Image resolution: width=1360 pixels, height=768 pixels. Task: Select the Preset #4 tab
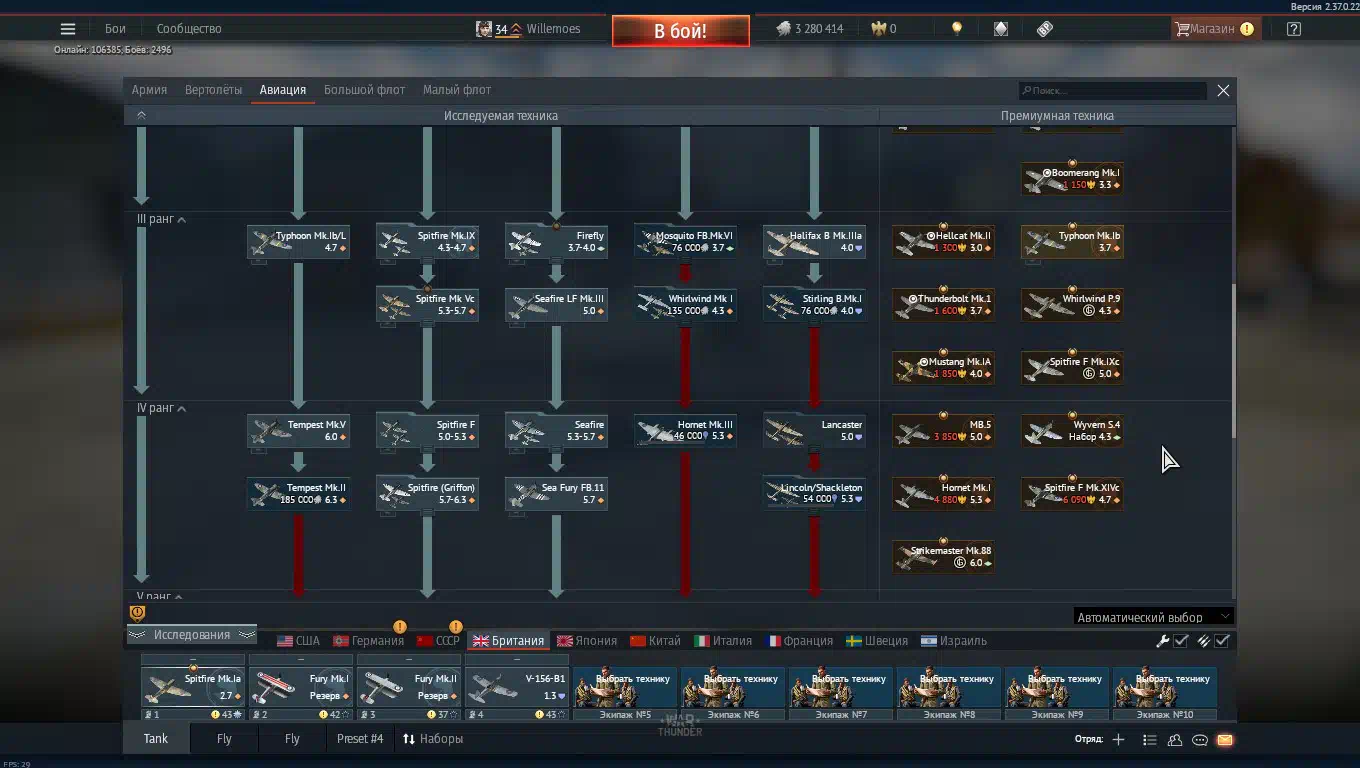coord(360,739)
